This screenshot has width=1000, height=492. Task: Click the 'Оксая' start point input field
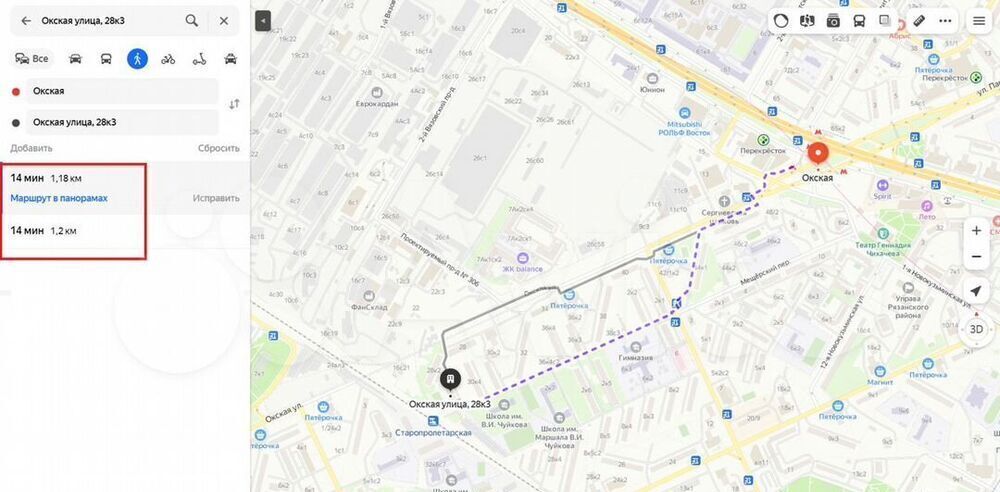[x=121, y=91]
